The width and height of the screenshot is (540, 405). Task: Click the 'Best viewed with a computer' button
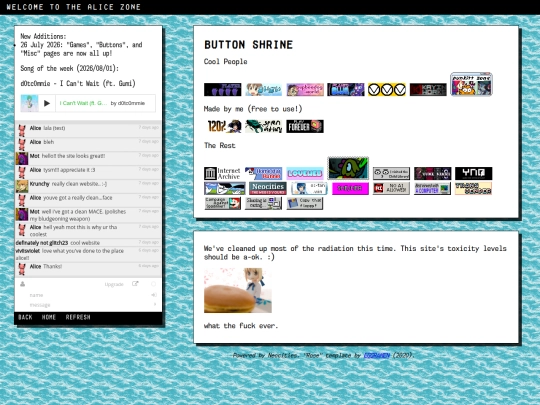(432, 188)
